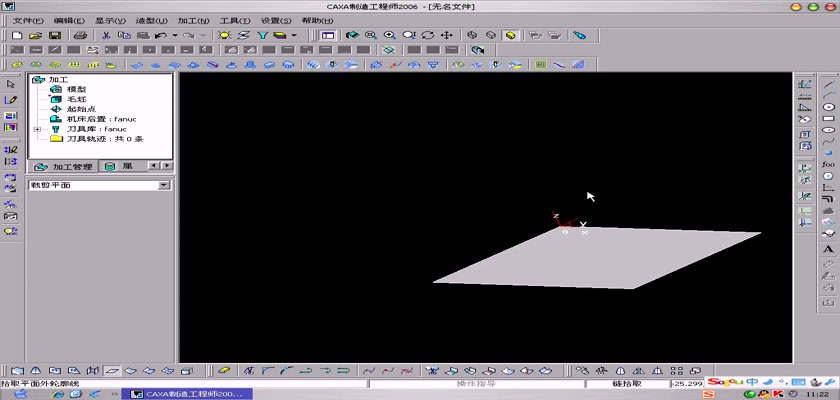Switch to the 加工管理 tab
The height and width of the screenshot is (400, 840).
63,167
